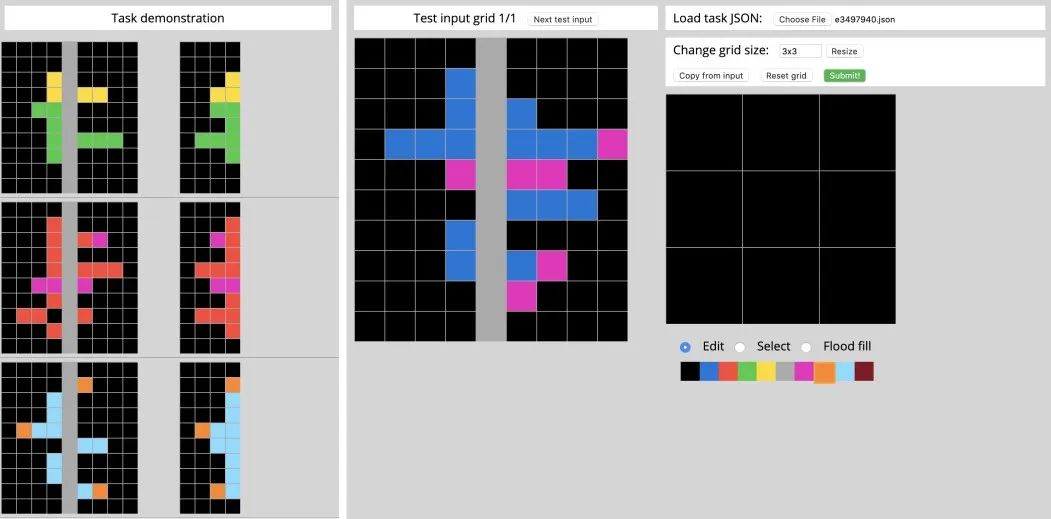Click the bottom-left cell of output grid
The image size is (1051, 519).
(704, 286)
